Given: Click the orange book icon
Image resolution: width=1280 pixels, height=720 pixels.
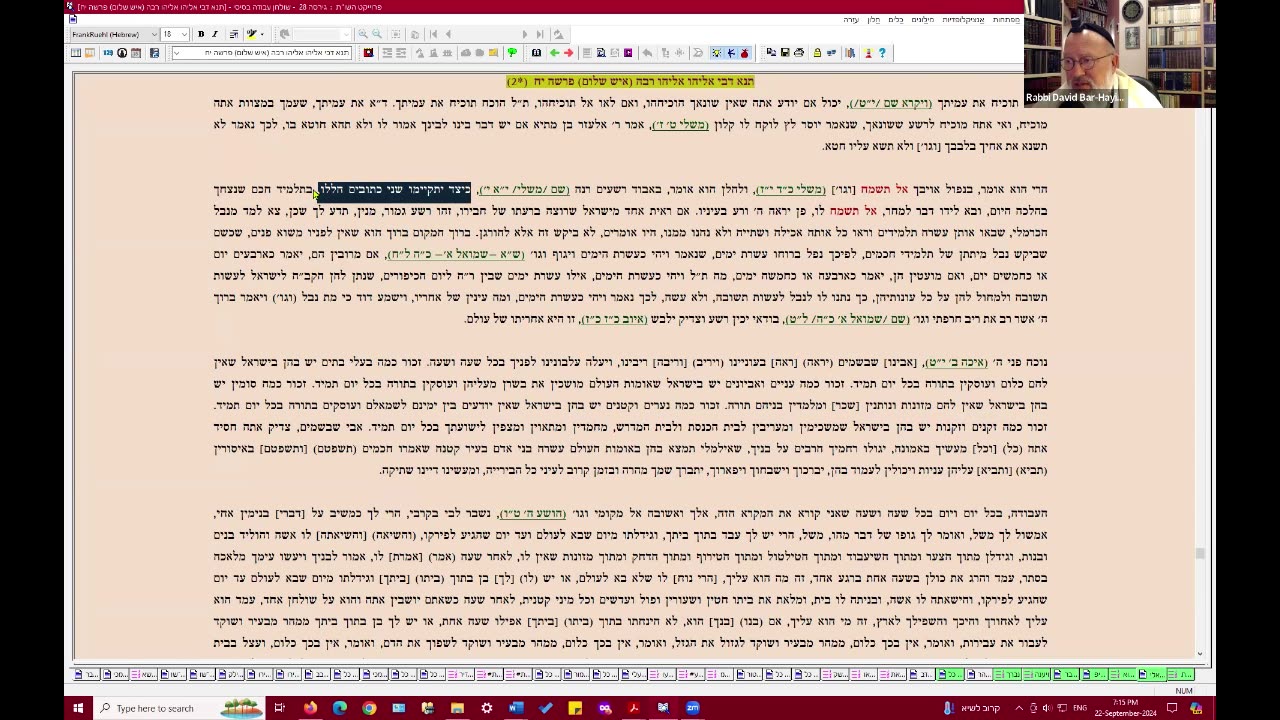Looking at the screenshot, I should (90, 53).
